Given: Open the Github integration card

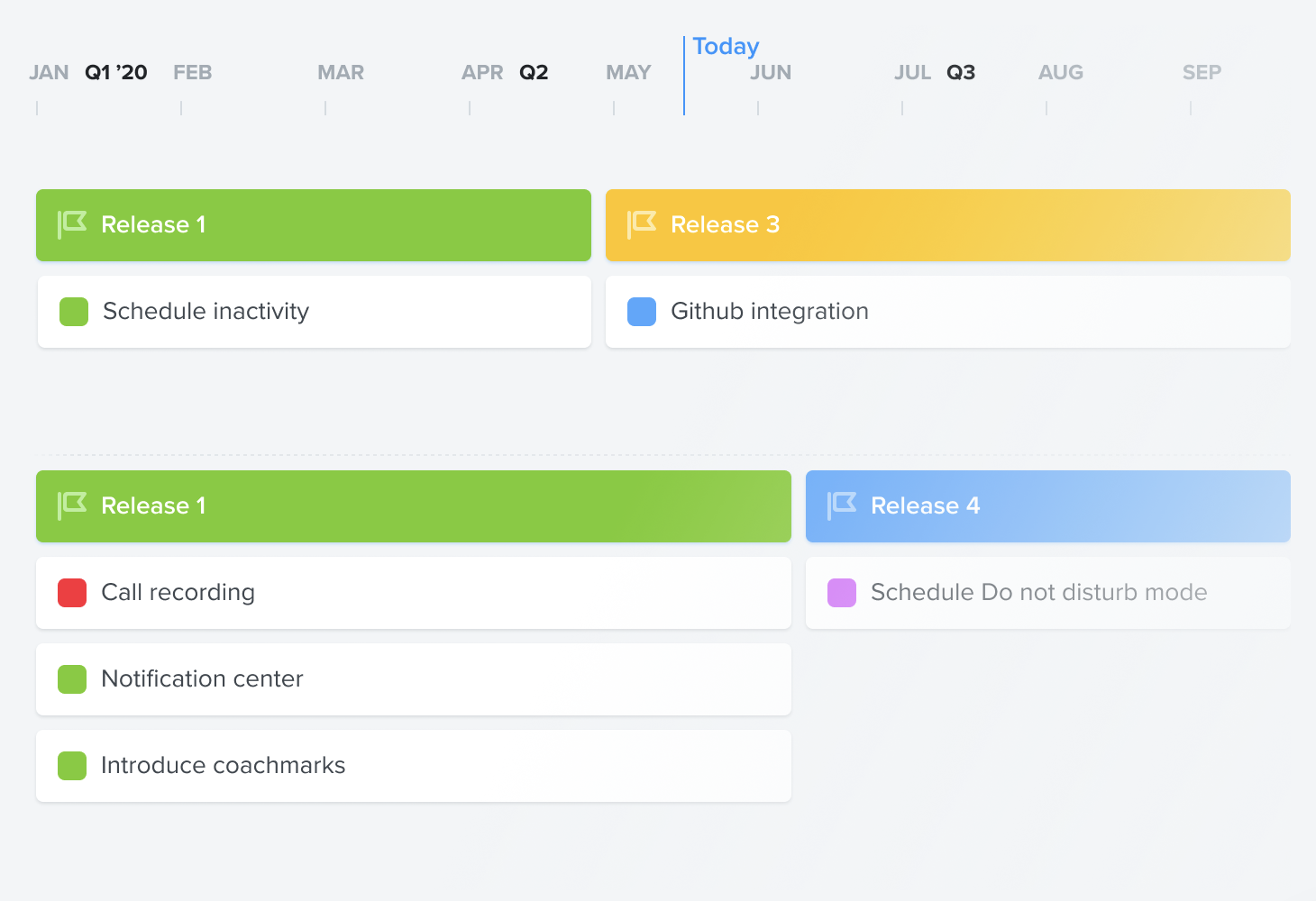Looking at the screenshot, I should click(948, 312).
